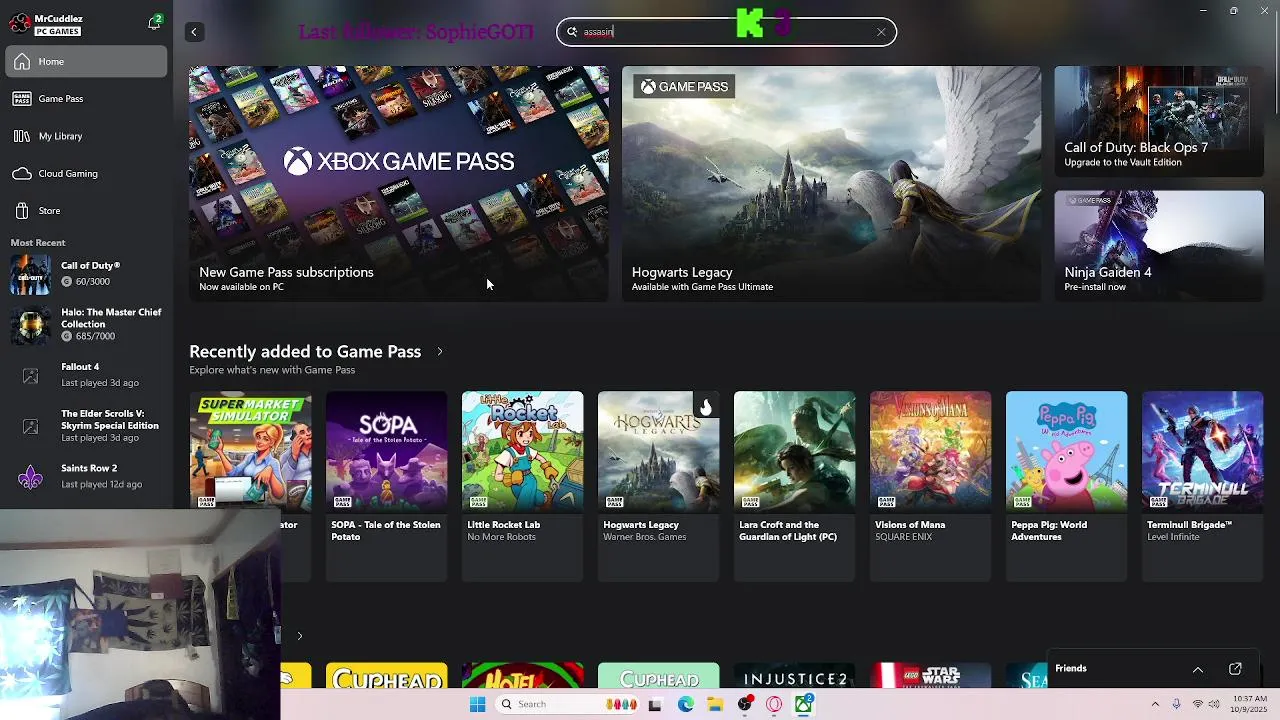Viewport: 1280px width, 720px height.
Task: Open Terminull Brigade game card
Action: point(1202,486)
